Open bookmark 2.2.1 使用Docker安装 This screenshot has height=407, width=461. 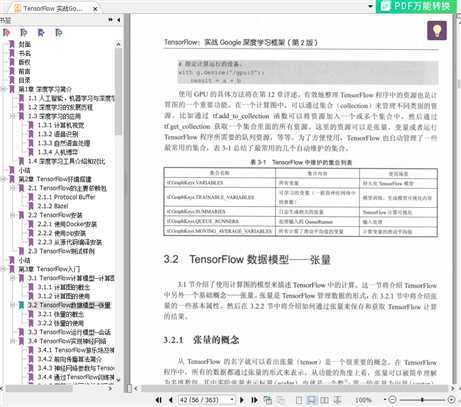(67, 224)
